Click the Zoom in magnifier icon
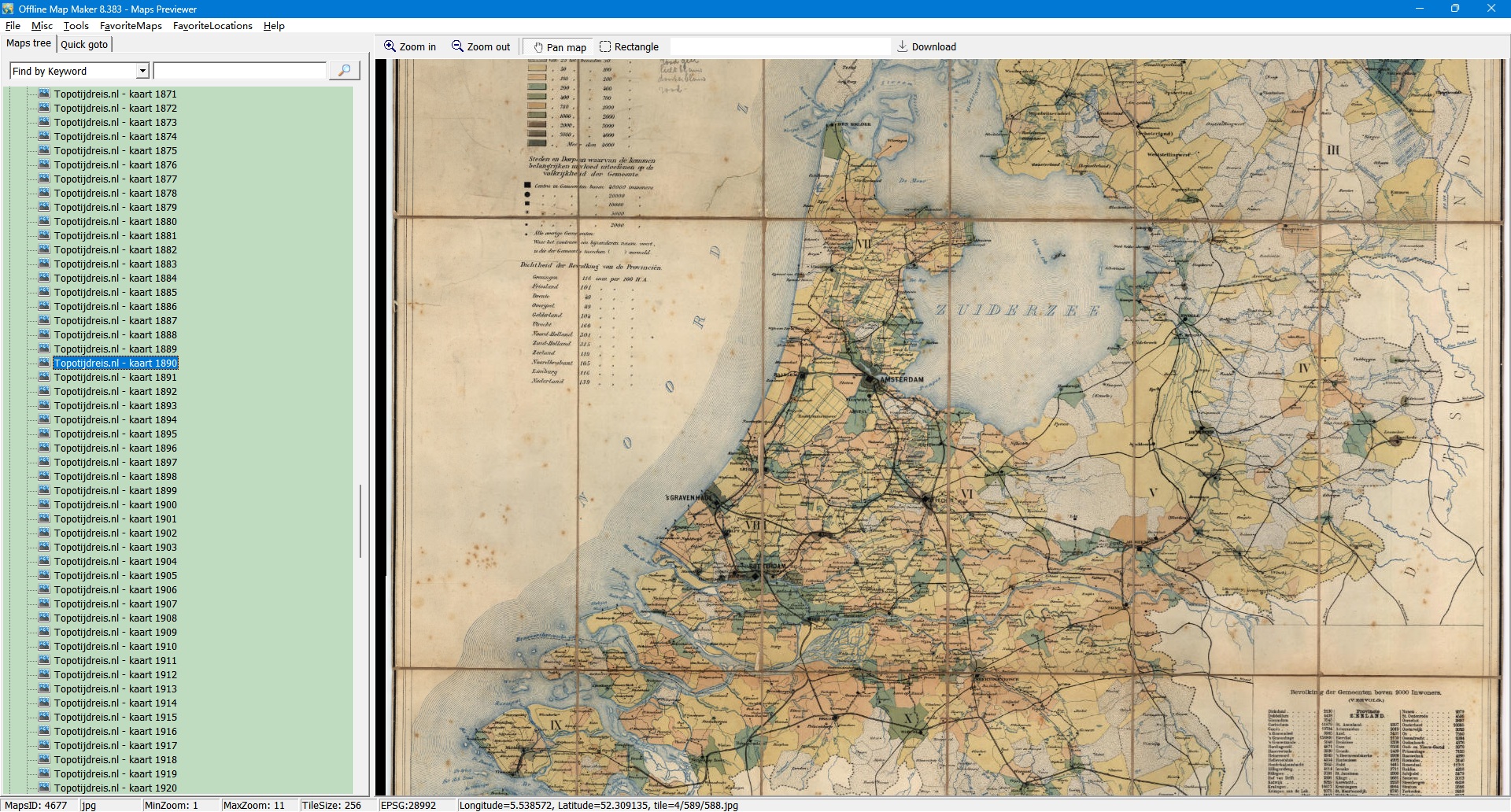This screenshot has height=812, width=1511. [x=390, y=46]
